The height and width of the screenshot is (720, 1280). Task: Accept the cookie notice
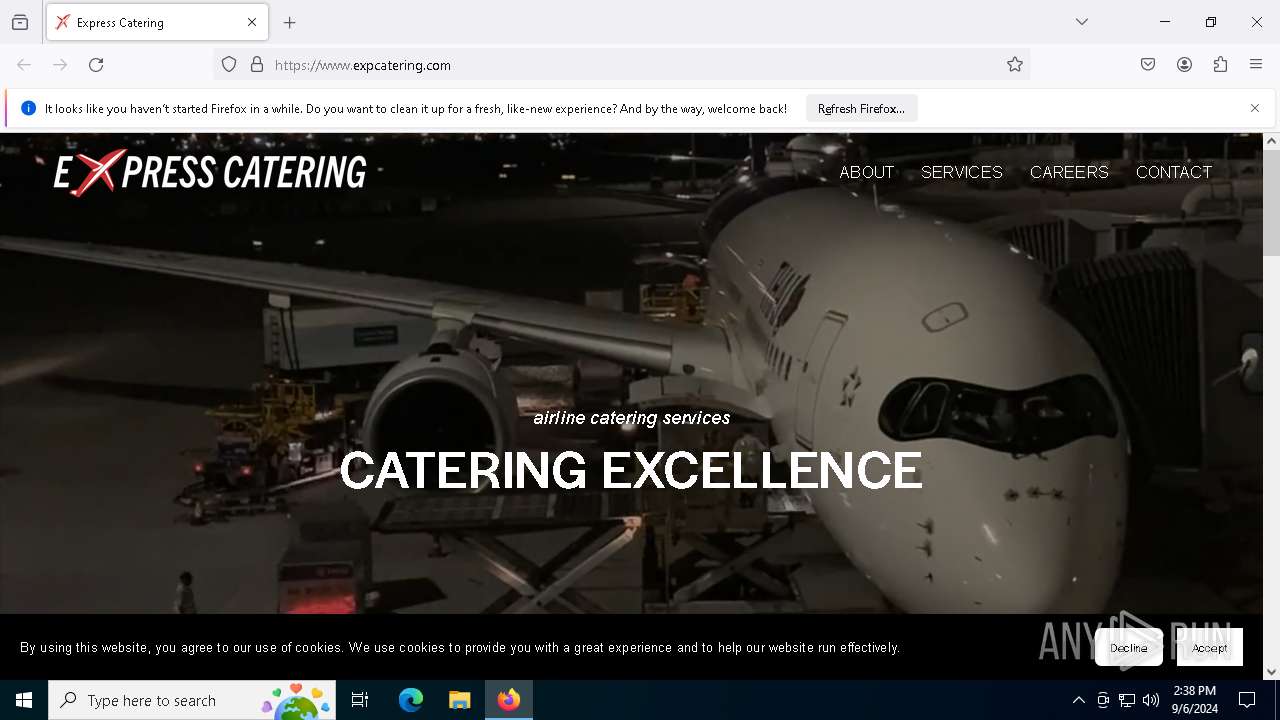1210,648
